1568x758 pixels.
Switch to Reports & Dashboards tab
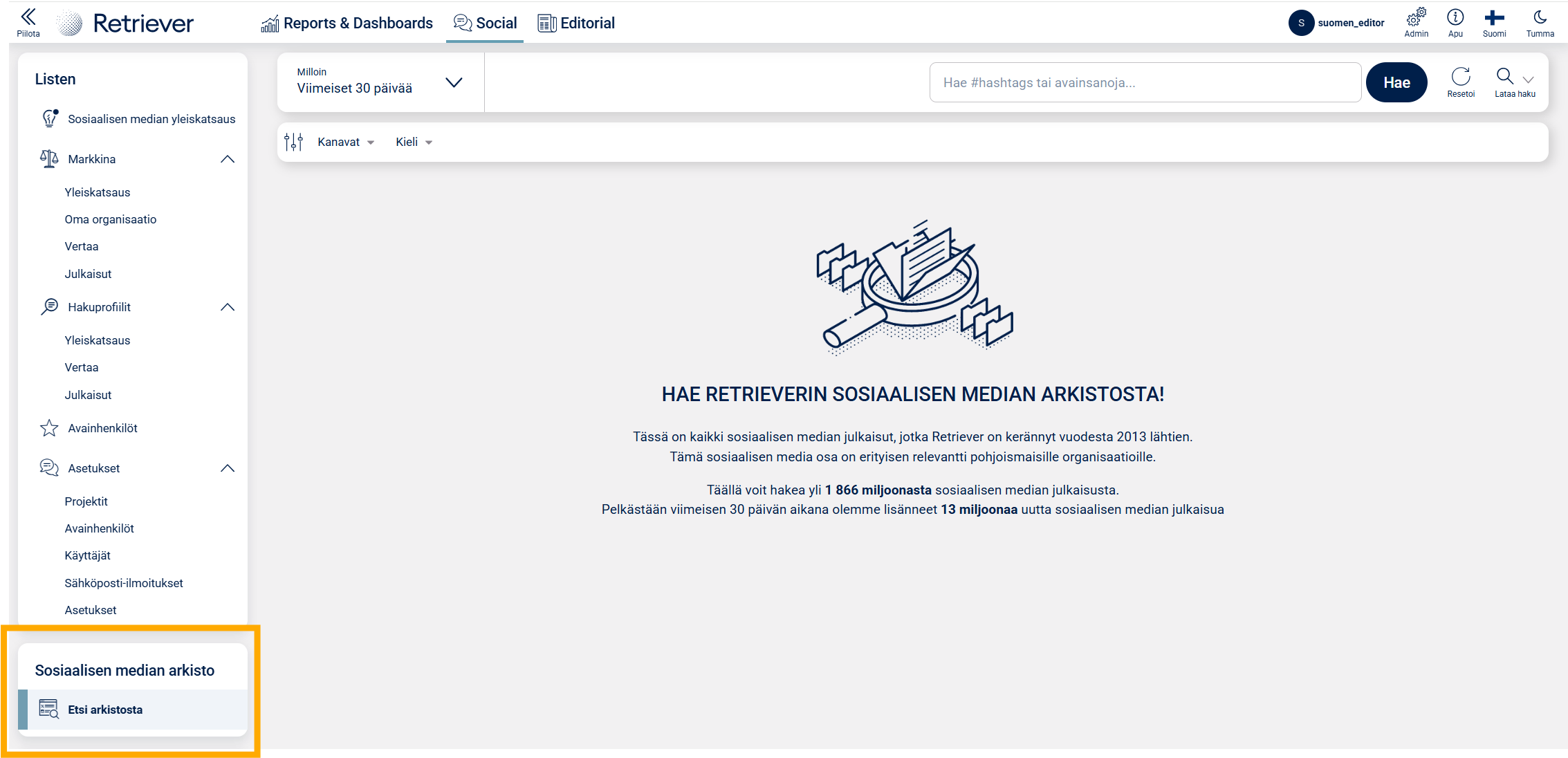[347, 23]
